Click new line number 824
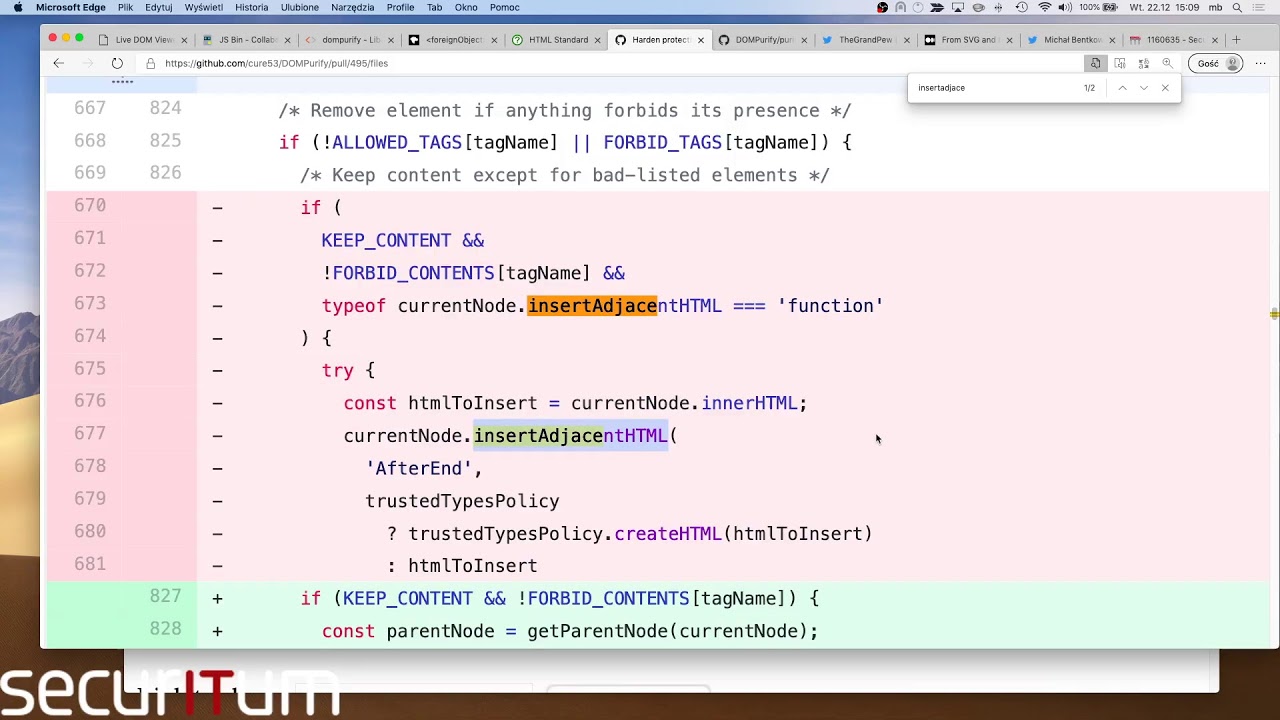Image resolution: width=1280 pixels, height=720 pixels. 165,108
